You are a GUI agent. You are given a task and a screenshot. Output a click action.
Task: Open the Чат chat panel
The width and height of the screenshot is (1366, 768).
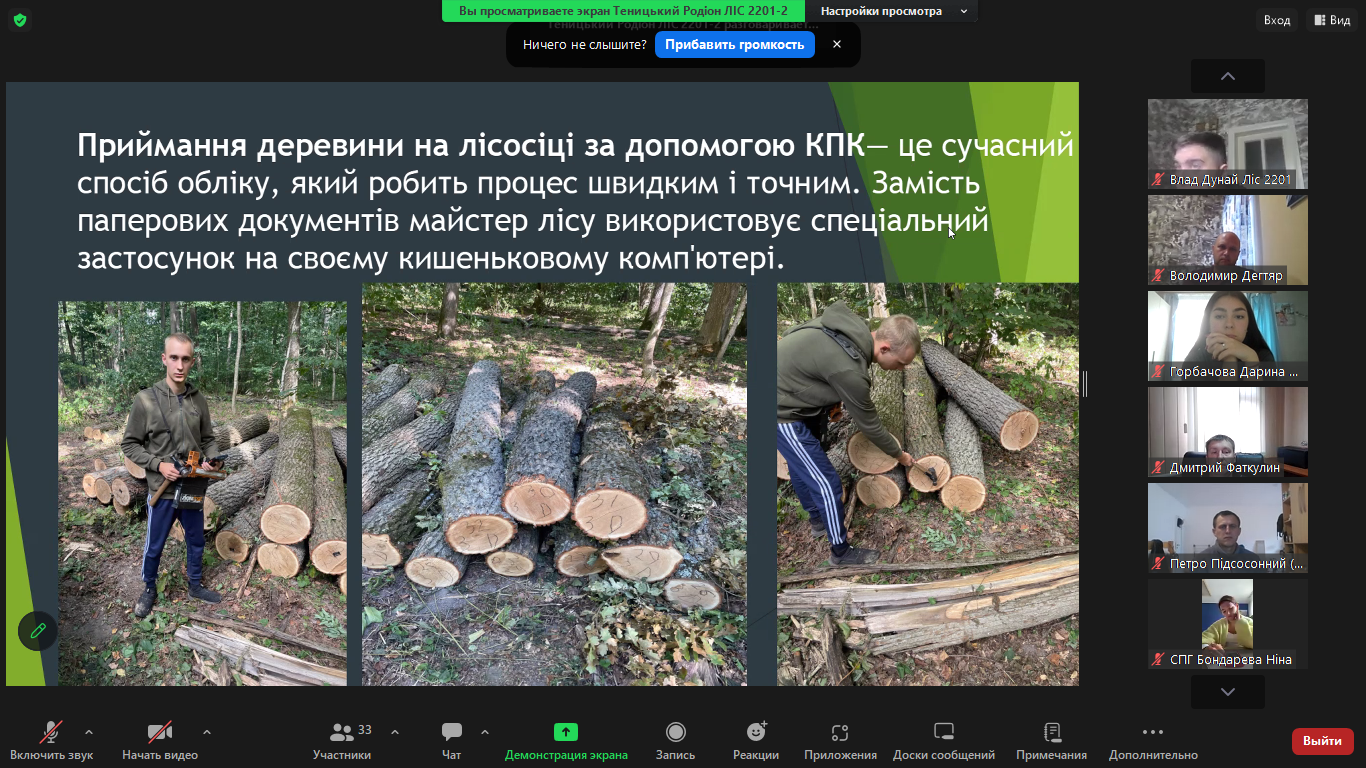(x=452, y=740)
